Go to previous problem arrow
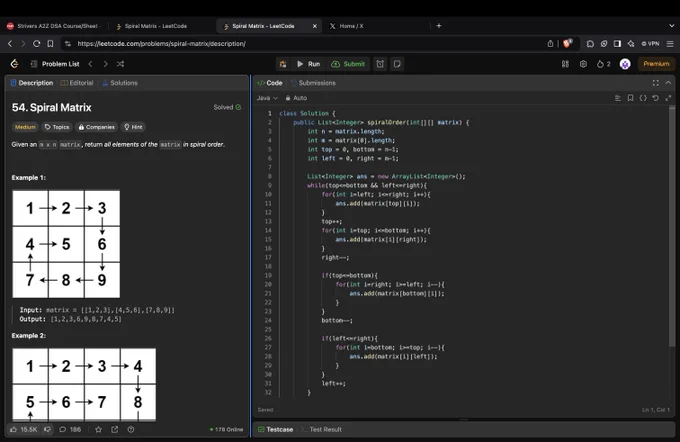Viewport: 680px width, 442px height. [x=91, y=64]
